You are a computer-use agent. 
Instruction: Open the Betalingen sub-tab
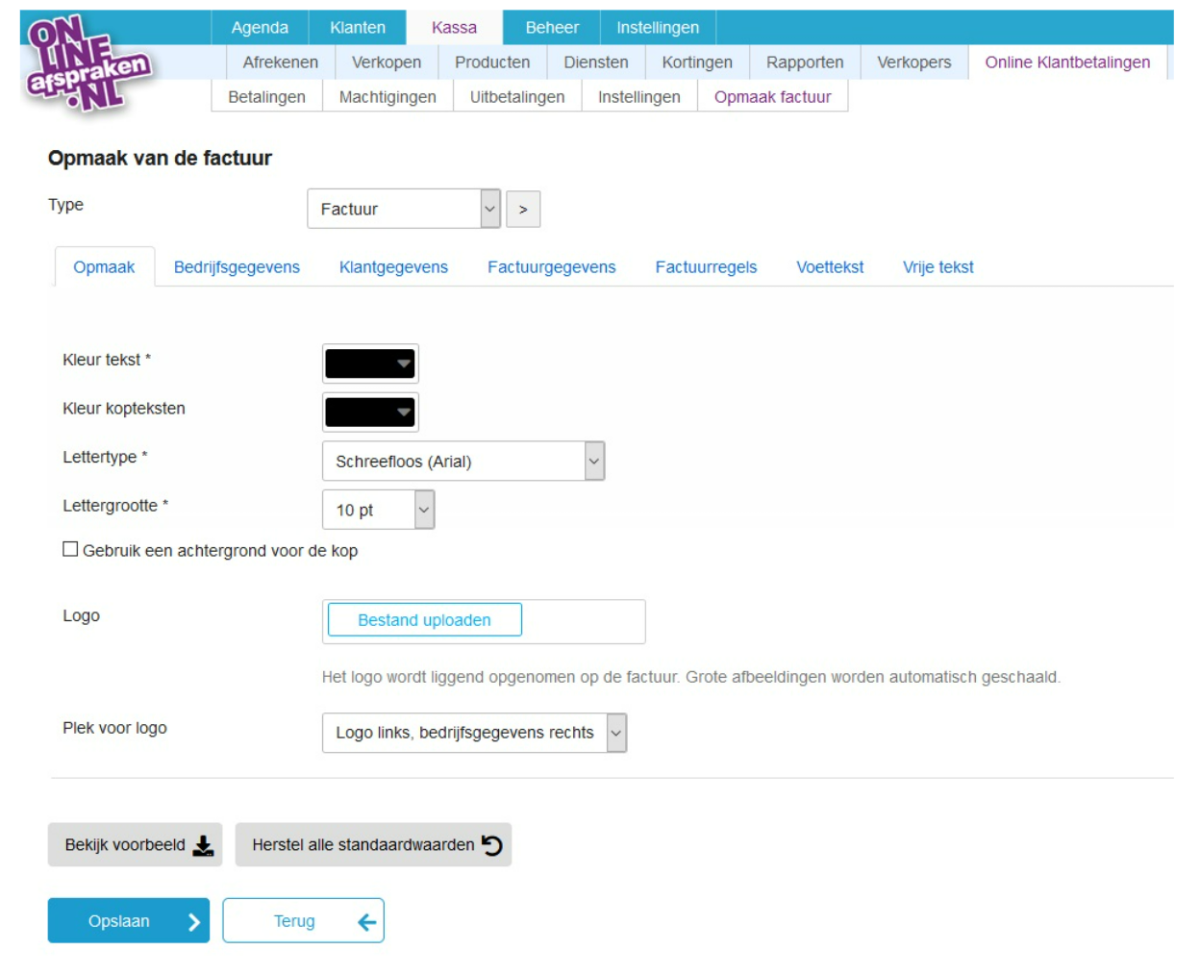267,97
